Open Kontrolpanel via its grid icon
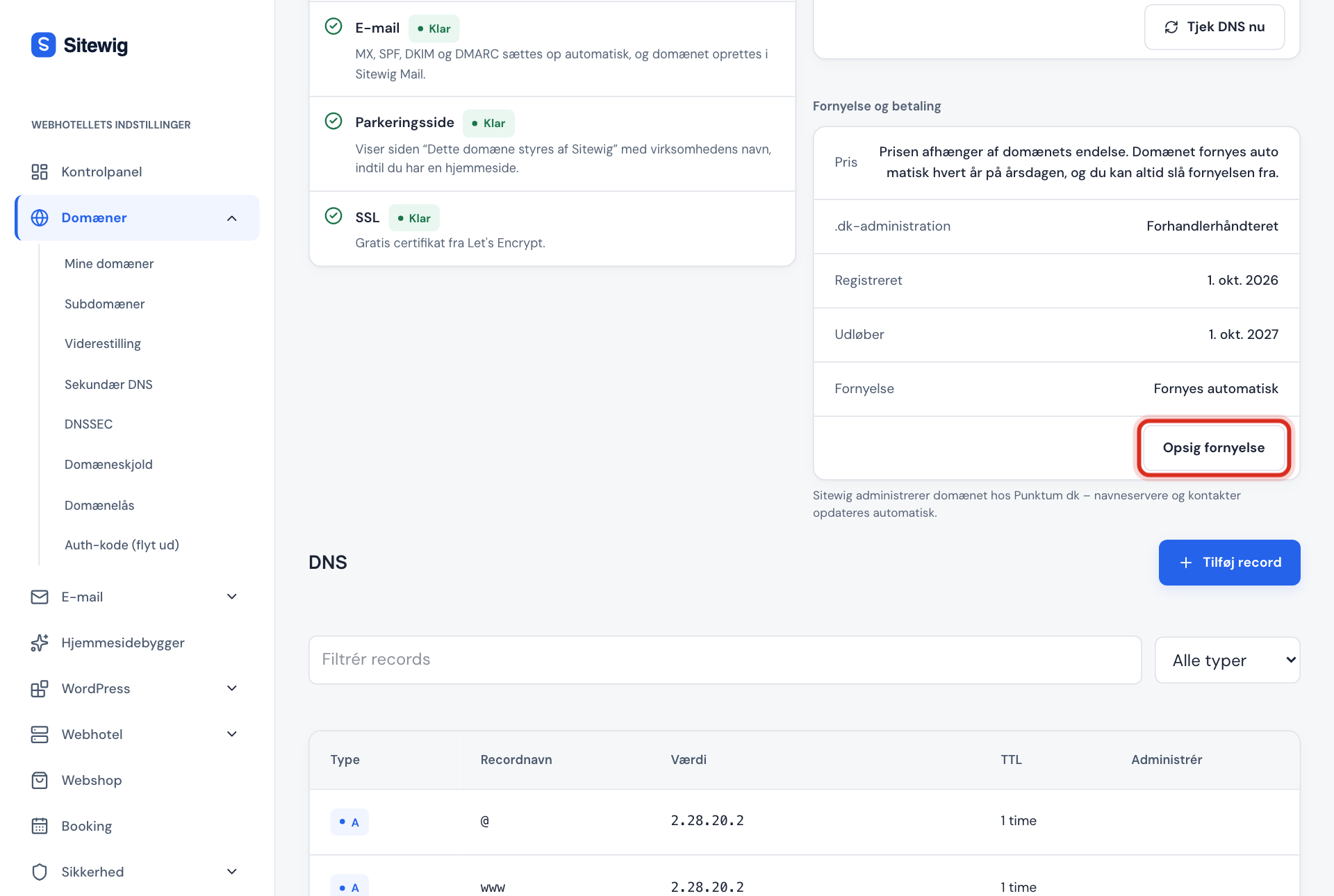 [40, 172]
